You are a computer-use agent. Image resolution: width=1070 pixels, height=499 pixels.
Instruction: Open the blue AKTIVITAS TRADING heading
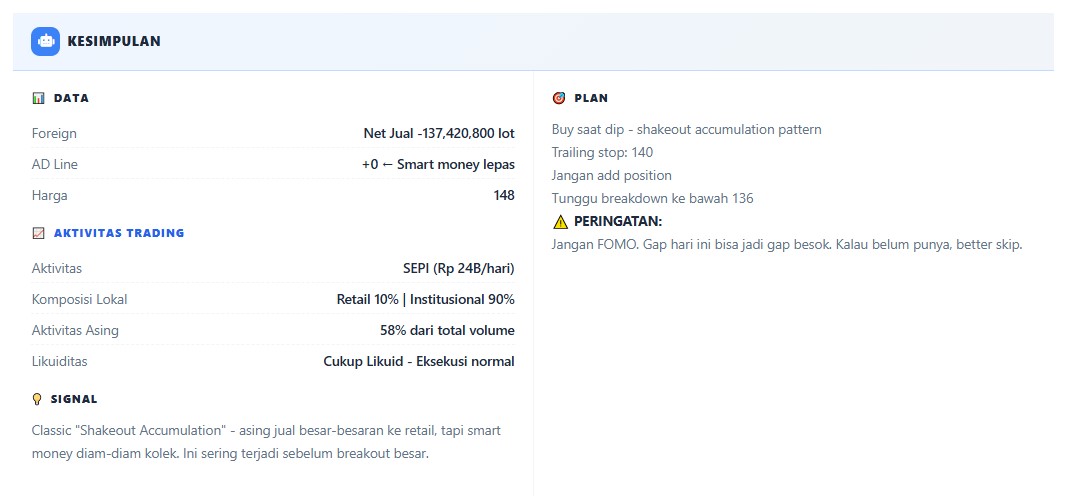click(x=119, y=233)
